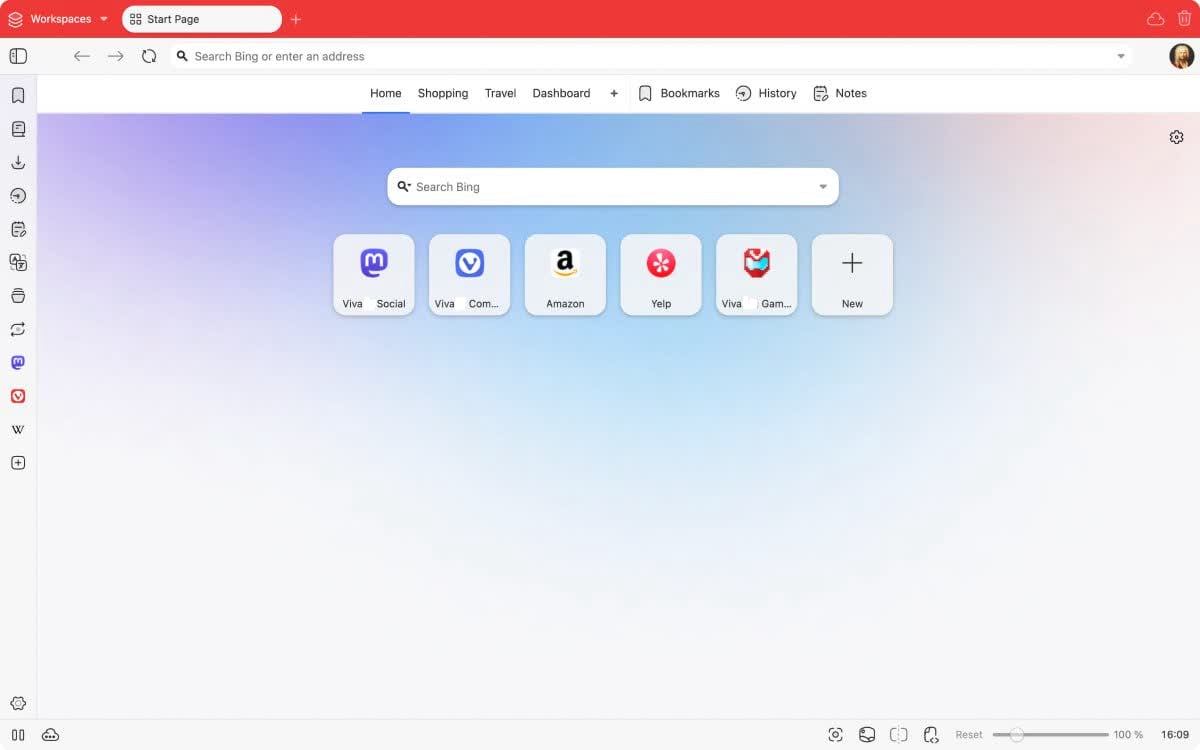Open the Mastodon web panel
Screen dimensions: 1200x750
(18, 363)
